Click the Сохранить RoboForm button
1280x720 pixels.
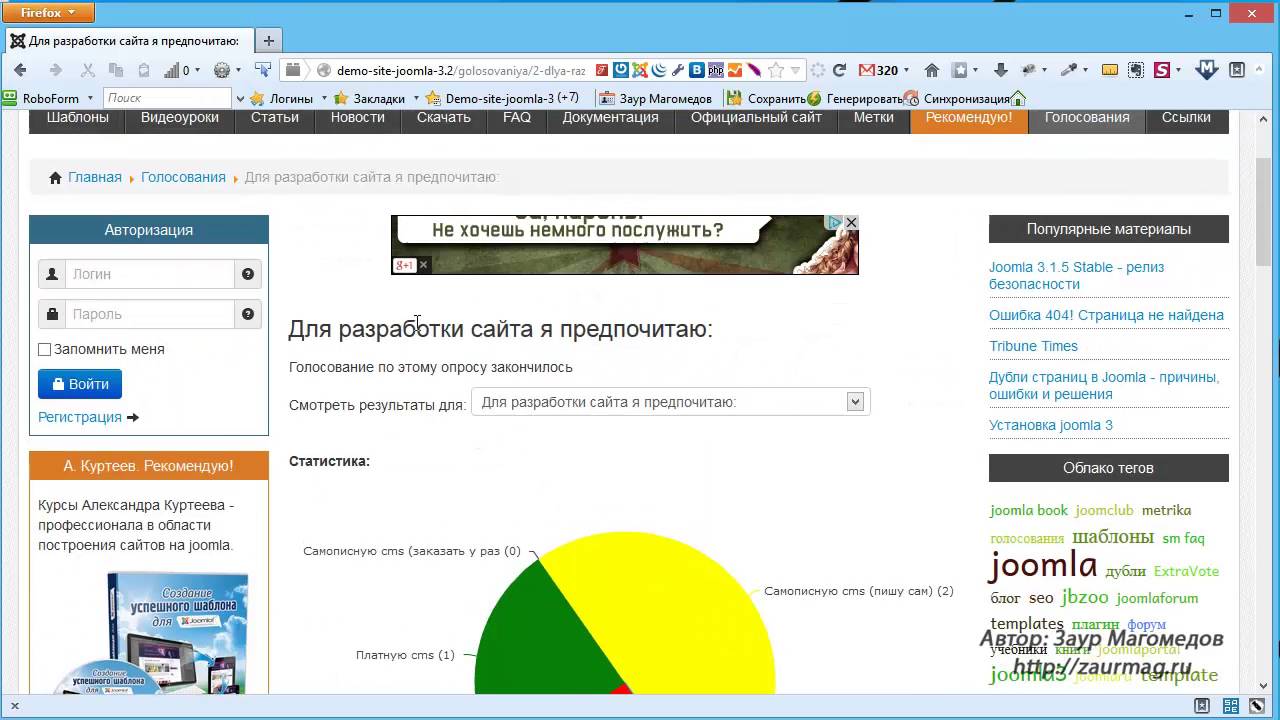click(x=765, y=98)
